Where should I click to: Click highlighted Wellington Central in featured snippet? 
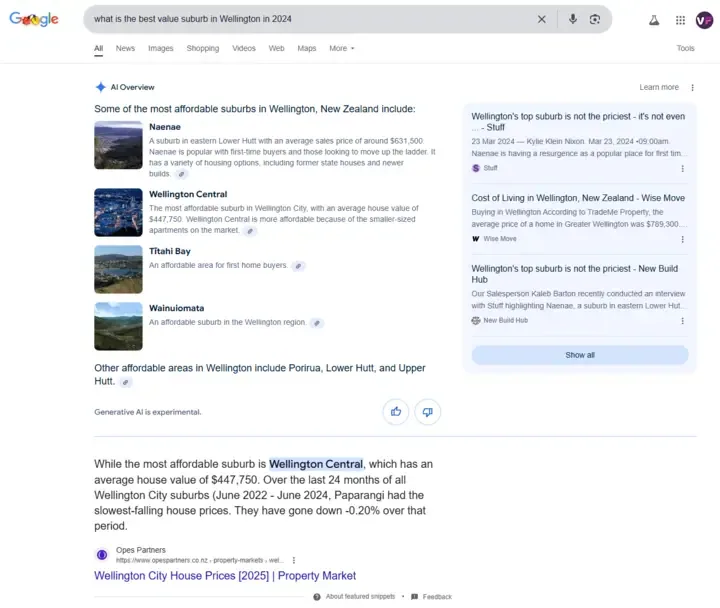pyautogui.click(x=316, y=464)
